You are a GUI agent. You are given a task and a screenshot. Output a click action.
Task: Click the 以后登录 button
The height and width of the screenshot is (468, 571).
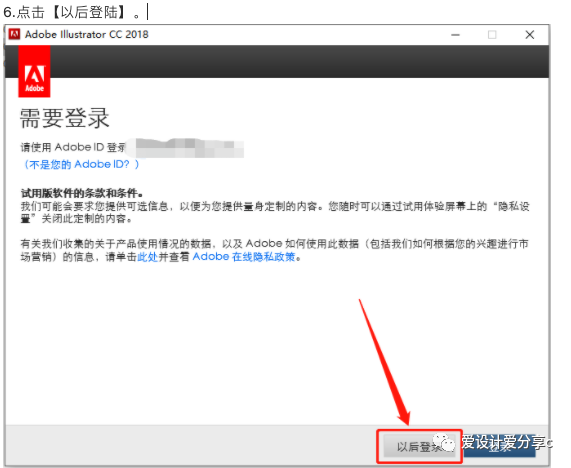pos(419,446)
